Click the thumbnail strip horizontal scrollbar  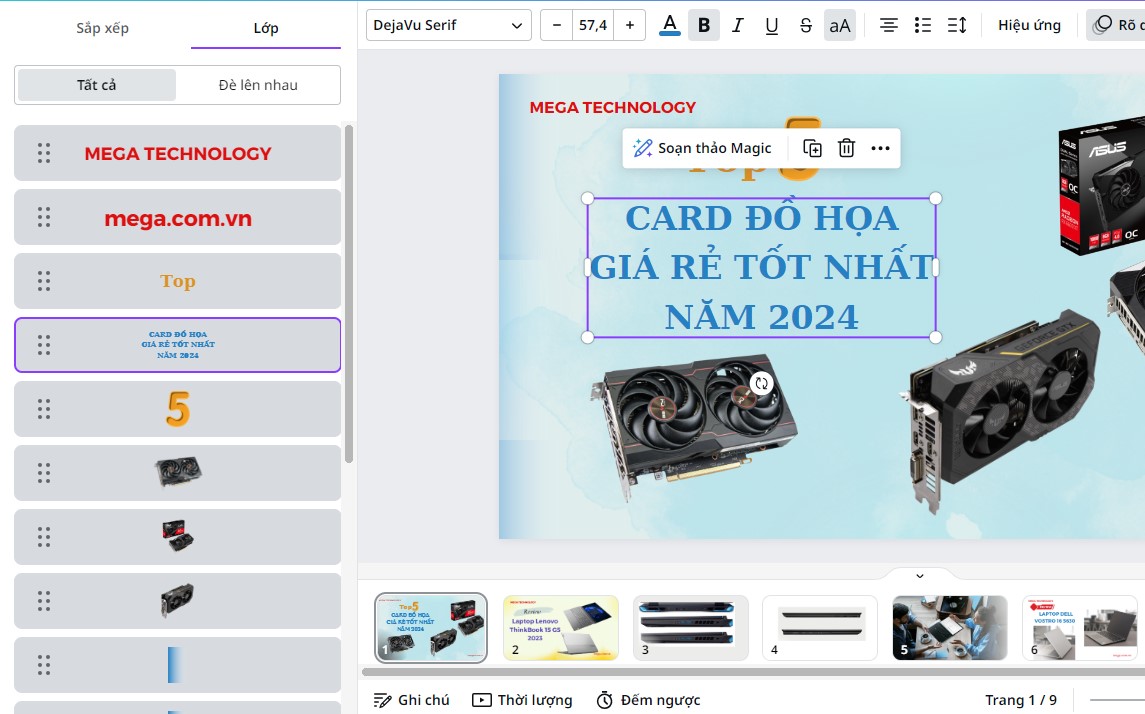(x=752, y=672)
